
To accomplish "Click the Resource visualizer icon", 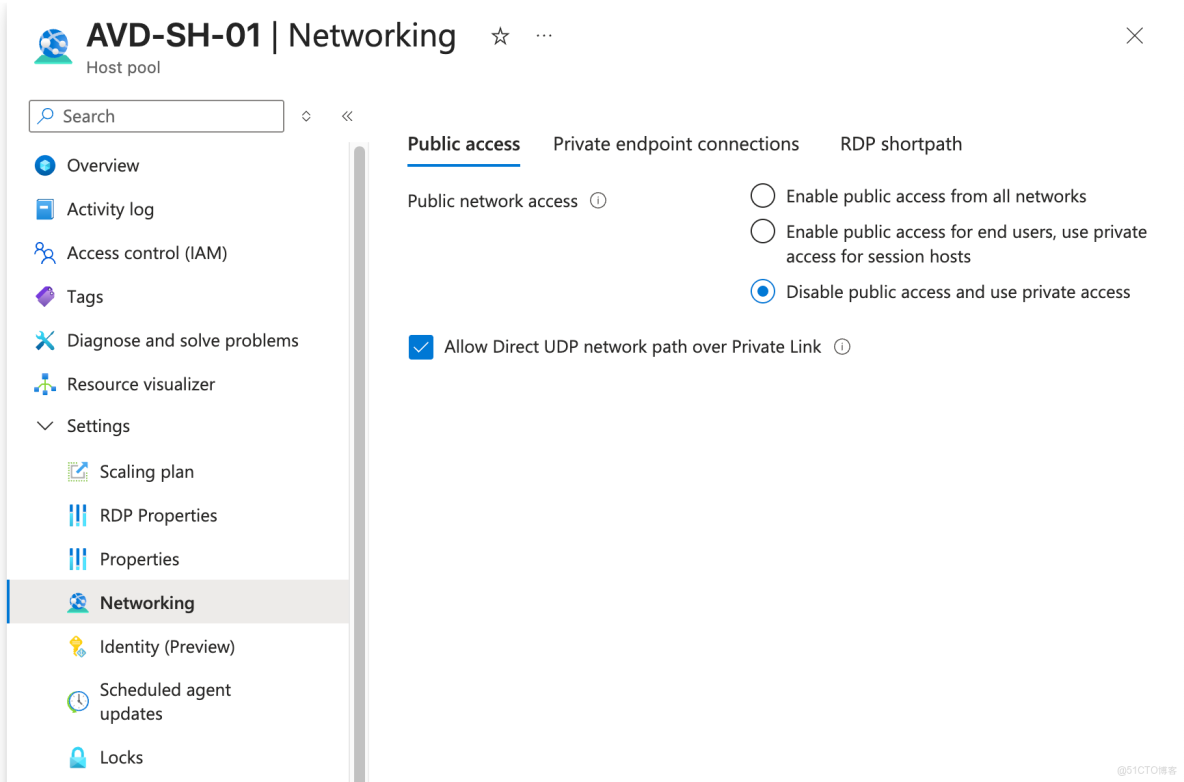I will [x=45, y=384].
